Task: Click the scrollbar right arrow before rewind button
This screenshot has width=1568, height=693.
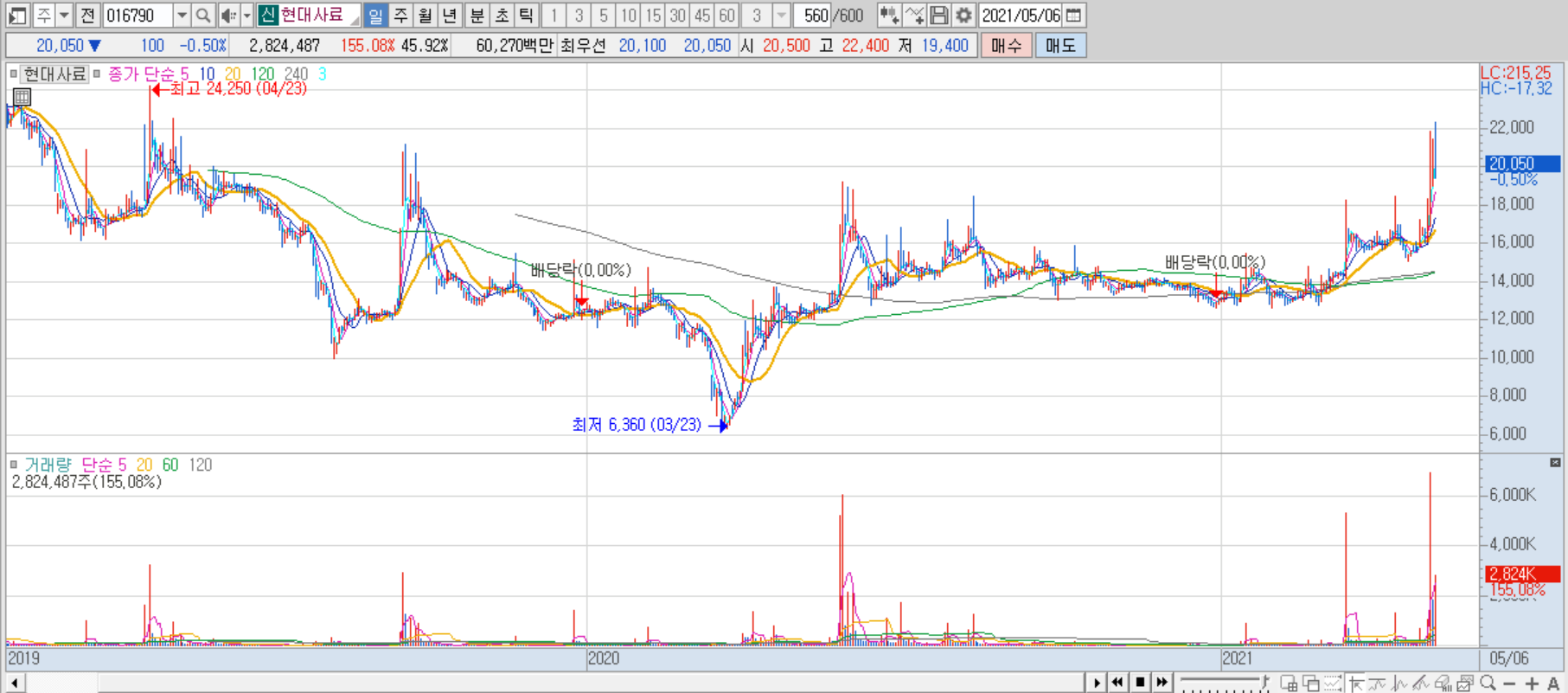Action: pos(1096,683)
